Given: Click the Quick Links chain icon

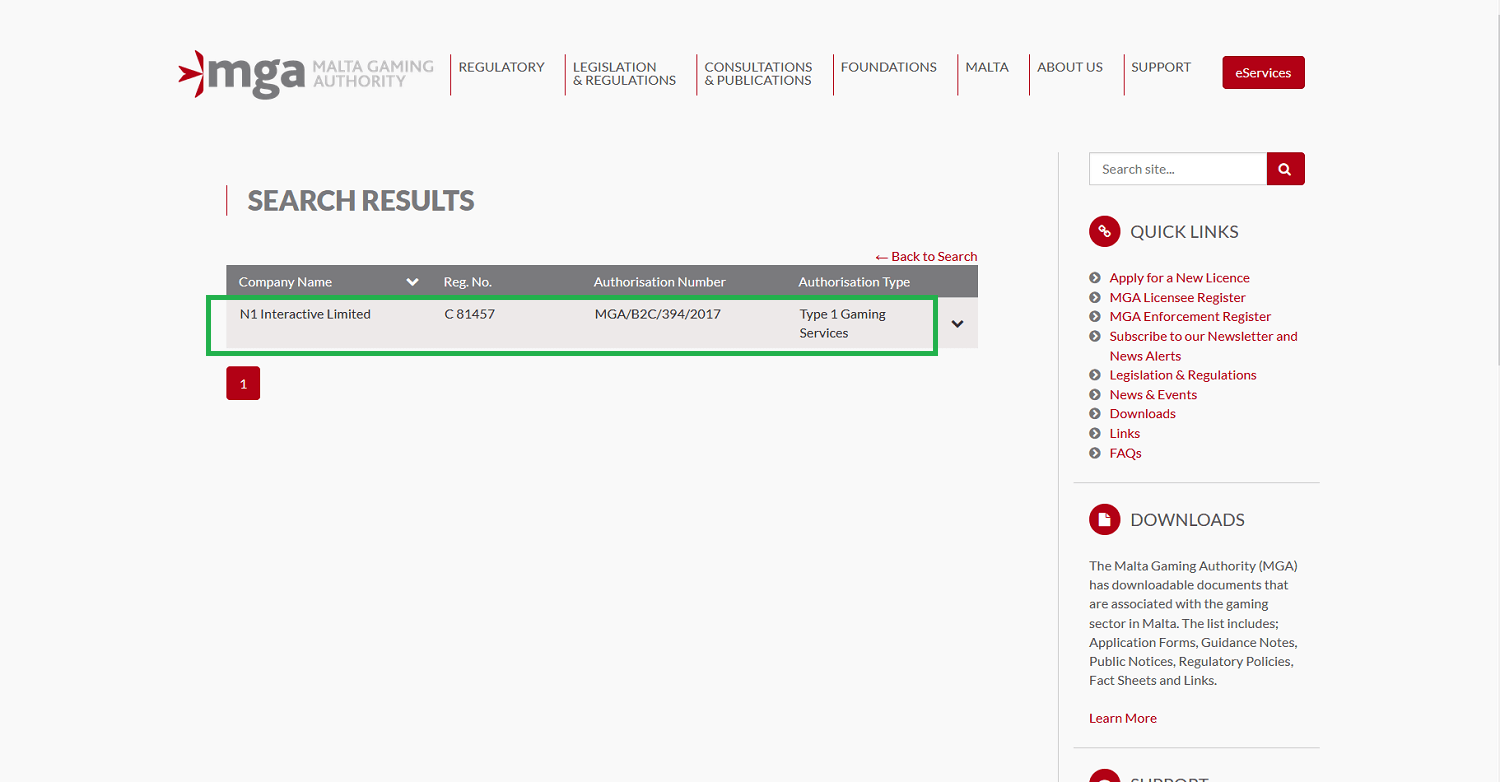Looking at the screenshot, I should coord(1104,231).
